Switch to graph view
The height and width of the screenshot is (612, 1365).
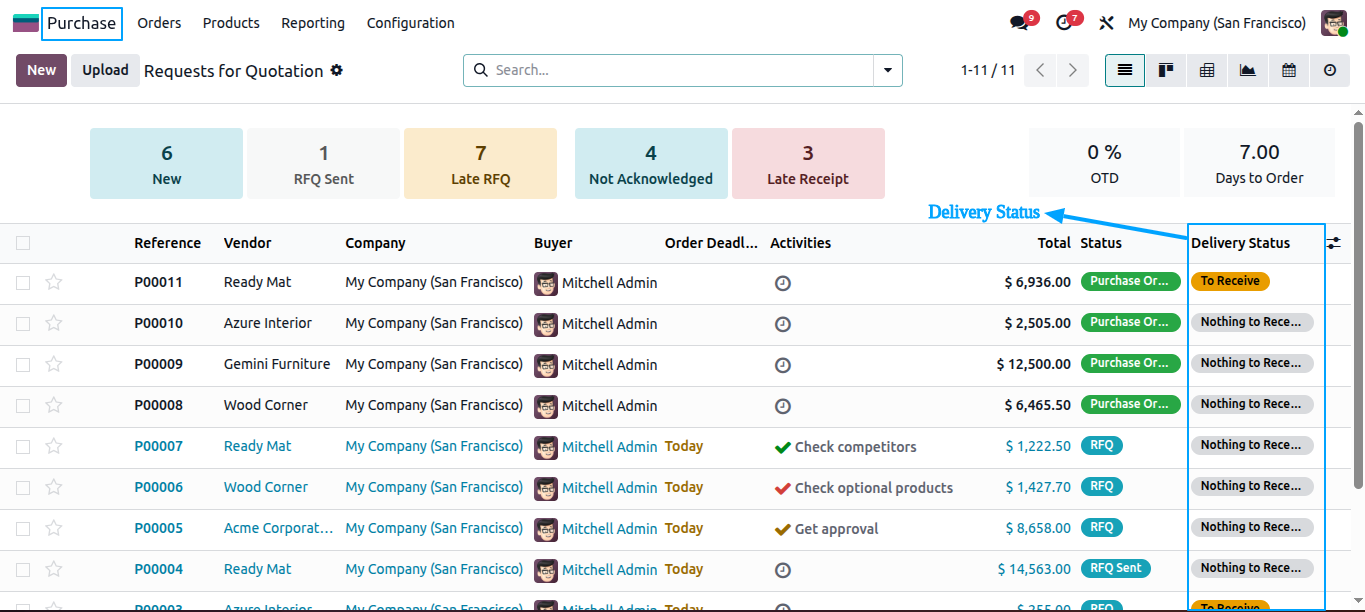click(1248, 70)
